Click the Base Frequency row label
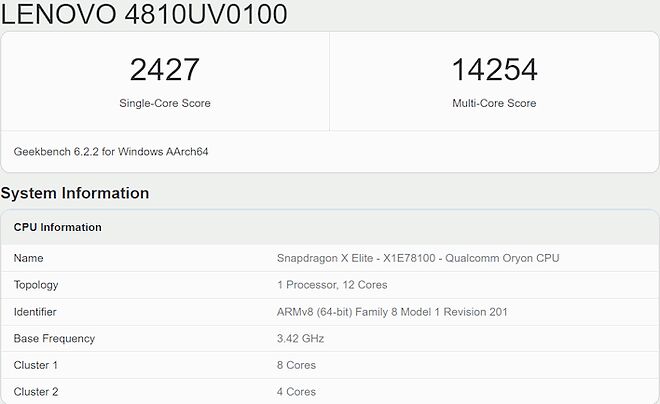 [x=54, y=339]
